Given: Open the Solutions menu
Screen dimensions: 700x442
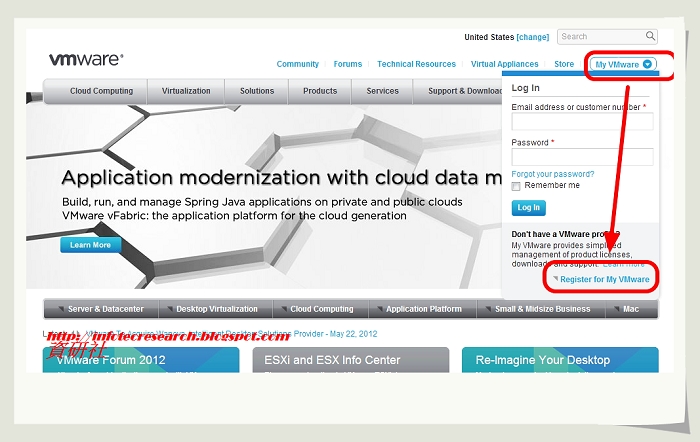Looking at the screenshot, I should pyautogui.click(x=257, y=91).
